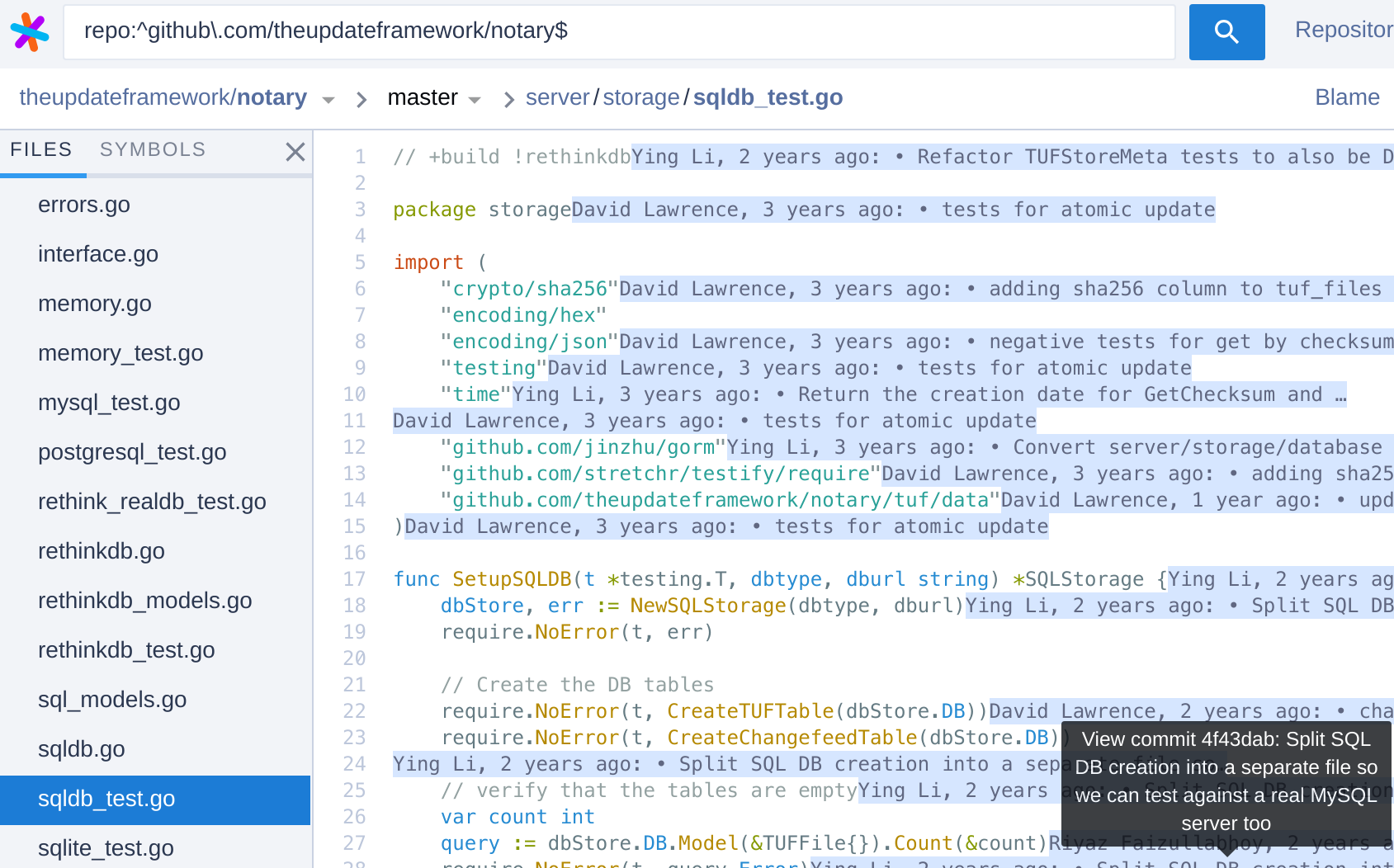
Task: Run the search via the magnifier button
Action: (1226, 32)
